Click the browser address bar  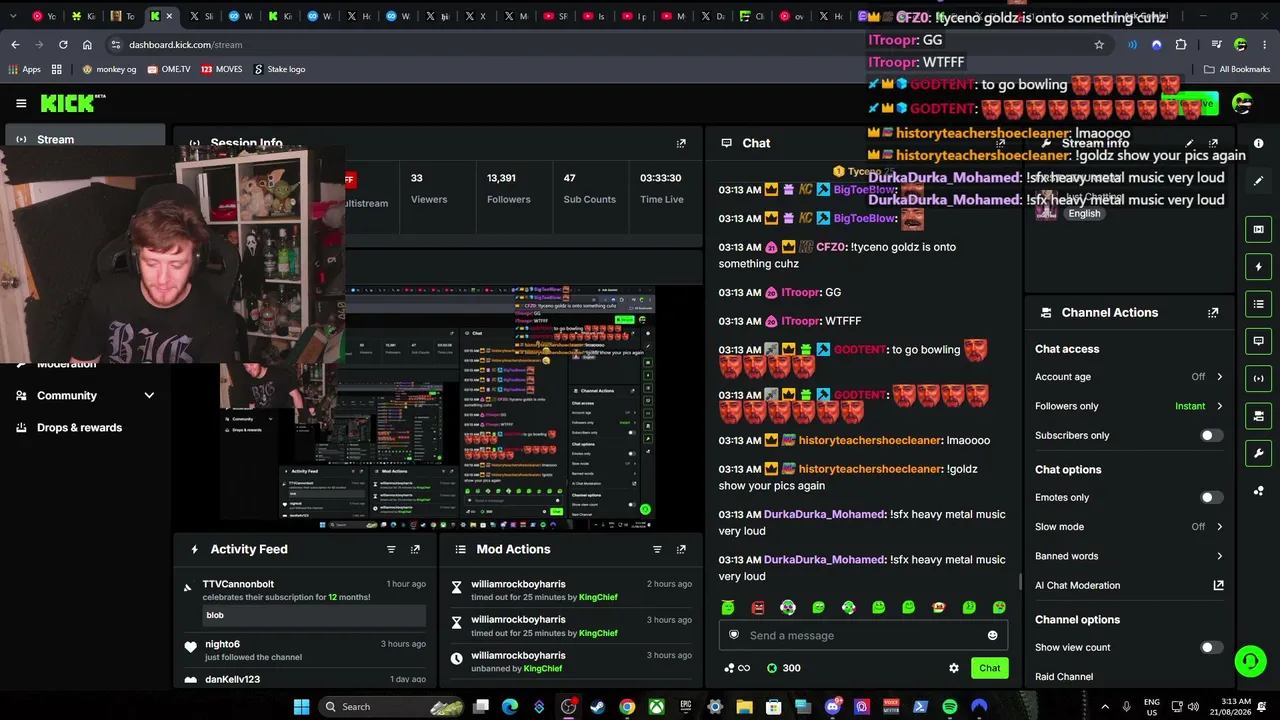[600, 45]
